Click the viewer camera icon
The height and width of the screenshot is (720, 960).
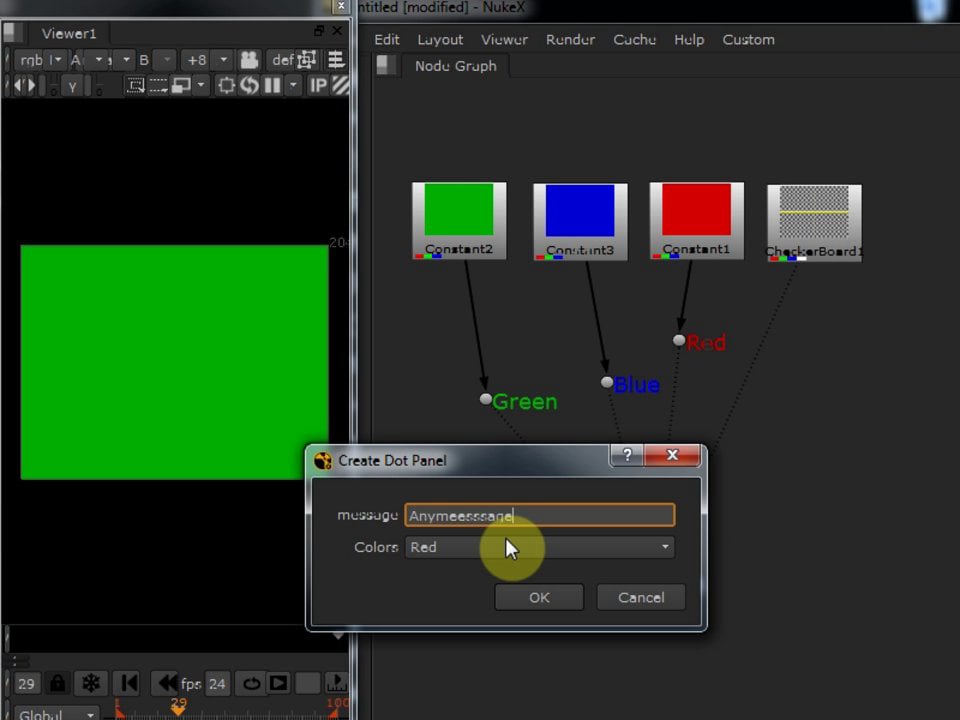coord(249,60)
